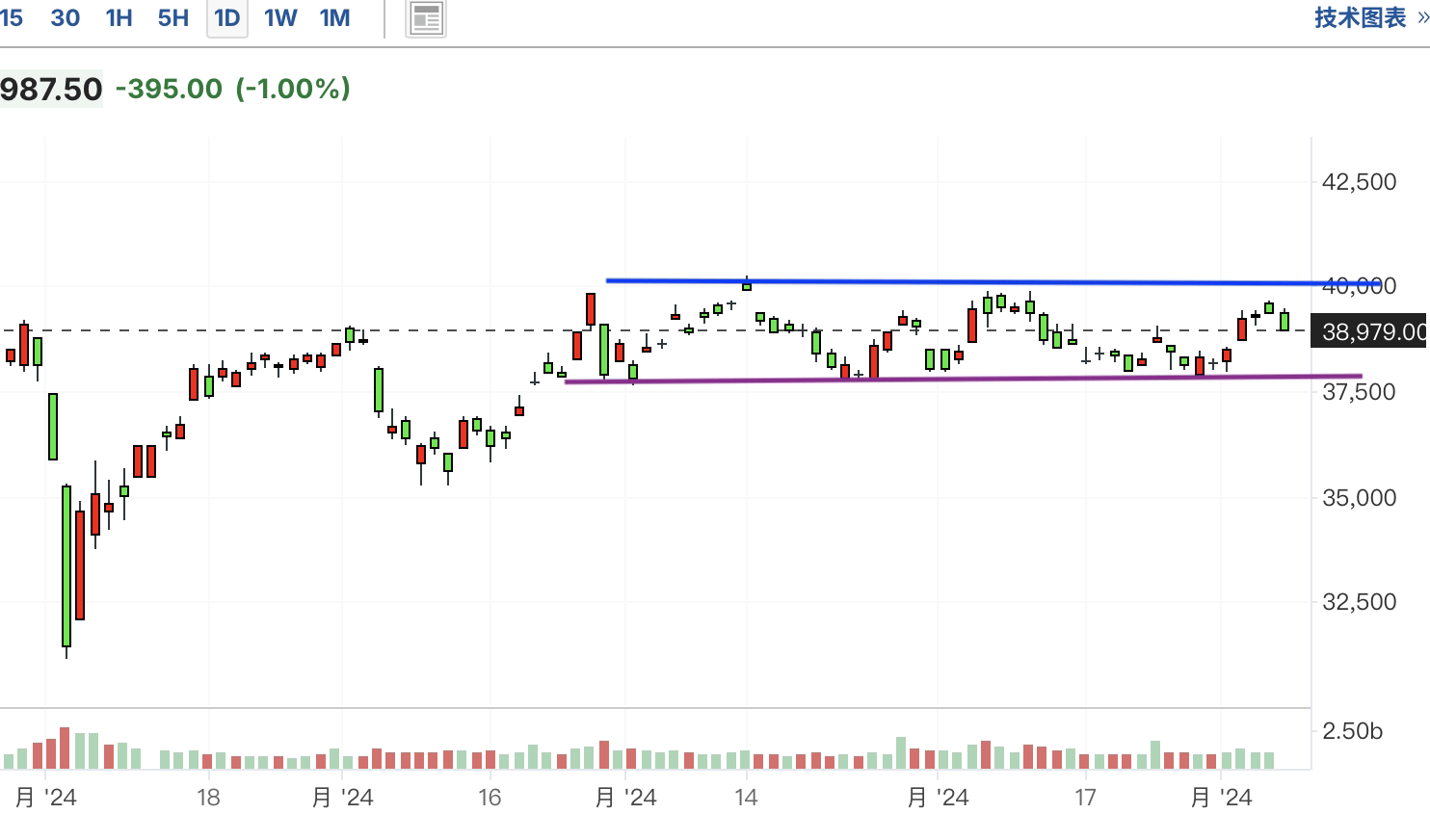Switch to the 5H timeframe

pyautogui.click(x=173, y=18)
